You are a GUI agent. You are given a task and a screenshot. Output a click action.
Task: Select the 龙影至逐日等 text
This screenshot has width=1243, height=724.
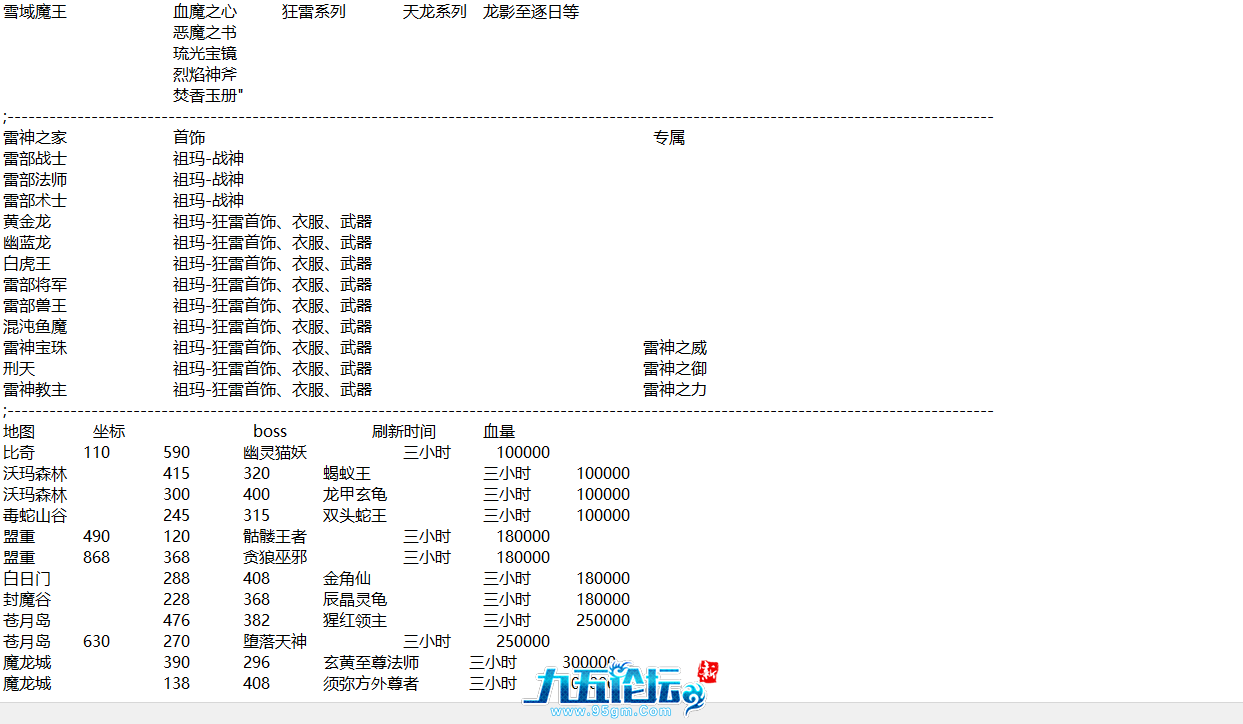[x=530, y=12]
